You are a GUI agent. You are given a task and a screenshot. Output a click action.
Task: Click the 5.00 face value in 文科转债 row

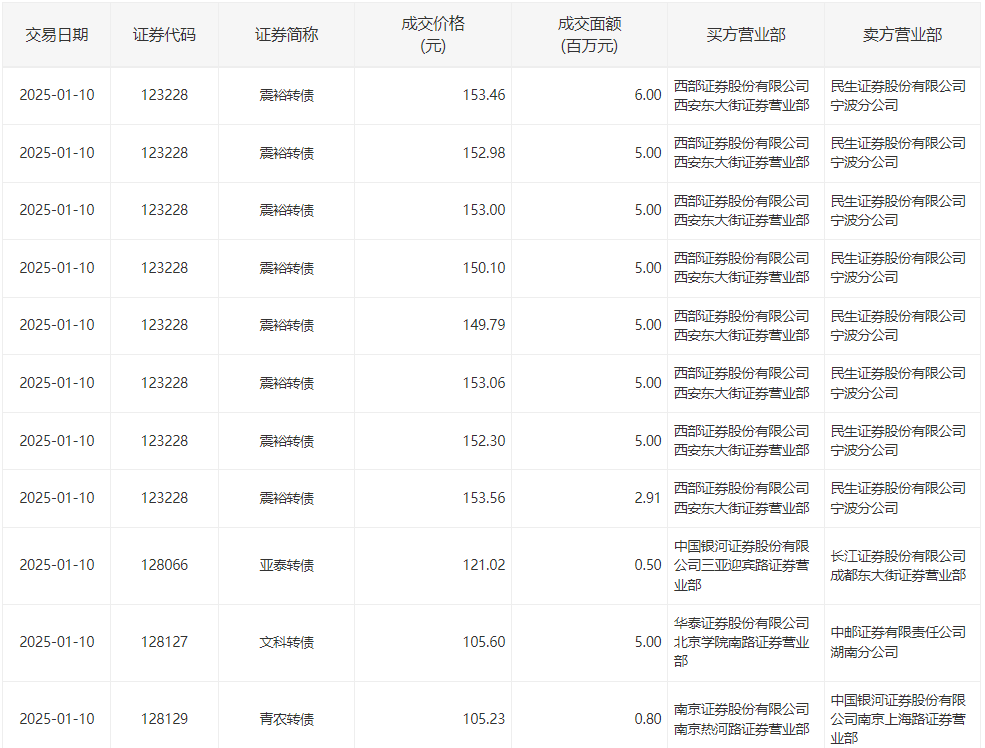tap(648, 642)
